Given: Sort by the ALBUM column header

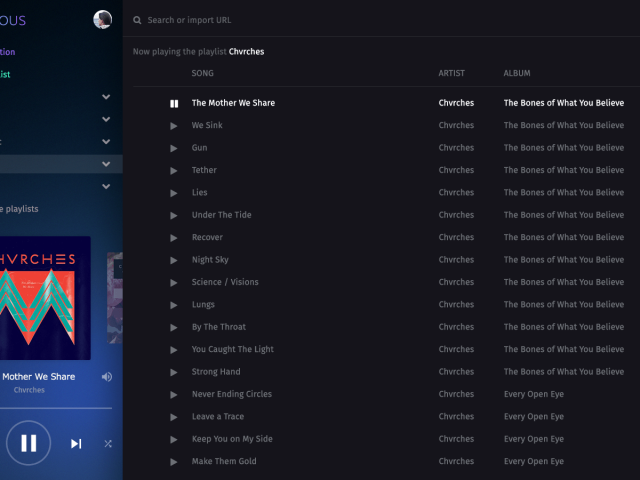Looking at the screenshot, I should (x=517, y=73).
